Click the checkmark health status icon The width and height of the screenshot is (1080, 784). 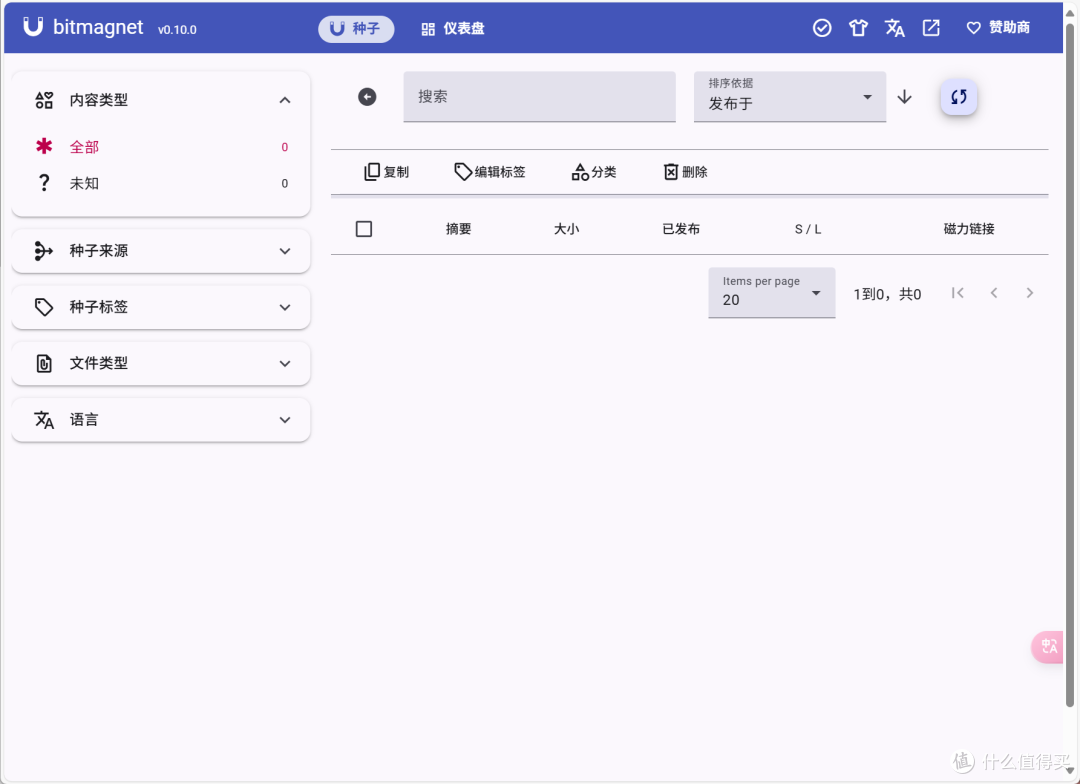[x=822, y=28]
